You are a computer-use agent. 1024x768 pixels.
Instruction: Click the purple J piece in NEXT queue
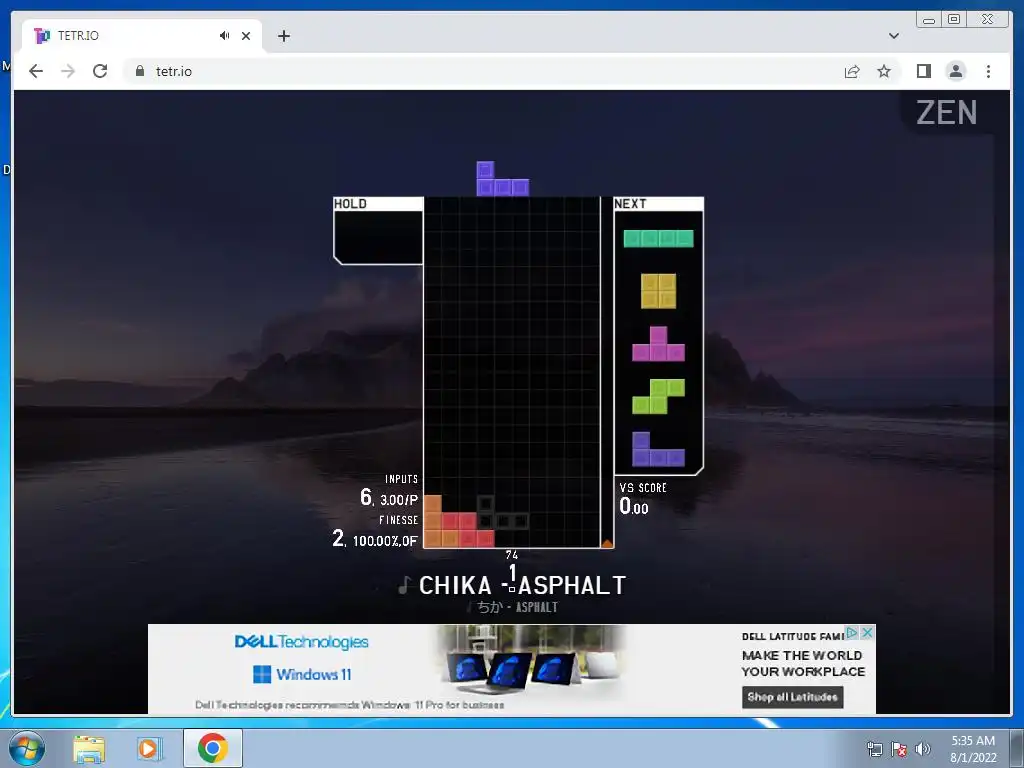tap(658, 449)
